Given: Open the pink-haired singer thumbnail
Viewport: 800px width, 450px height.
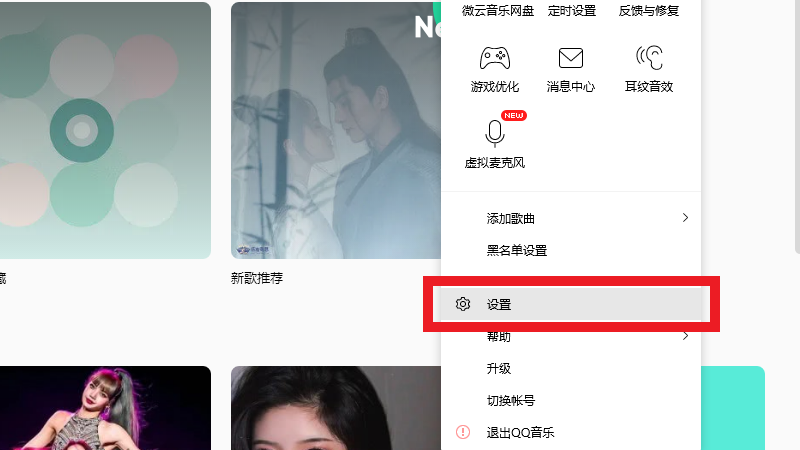Looking at the screenshot, I should click(105, 408).
